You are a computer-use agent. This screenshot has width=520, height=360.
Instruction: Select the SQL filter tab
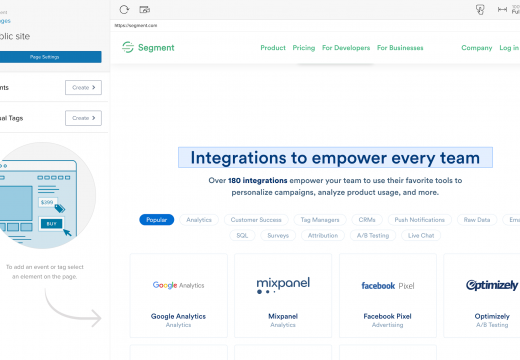pyautogui.click(x=242, y=235)
